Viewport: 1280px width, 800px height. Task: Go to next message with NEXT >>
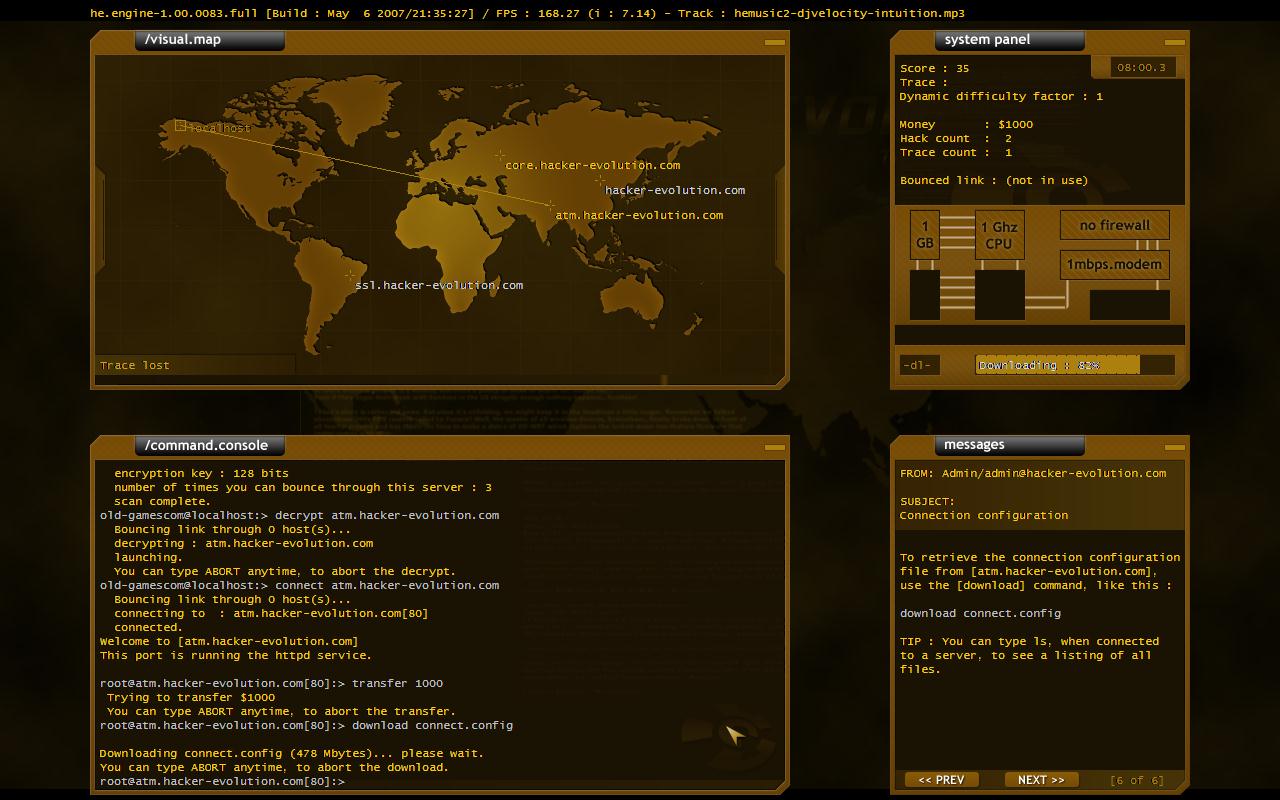(1041, 780)
